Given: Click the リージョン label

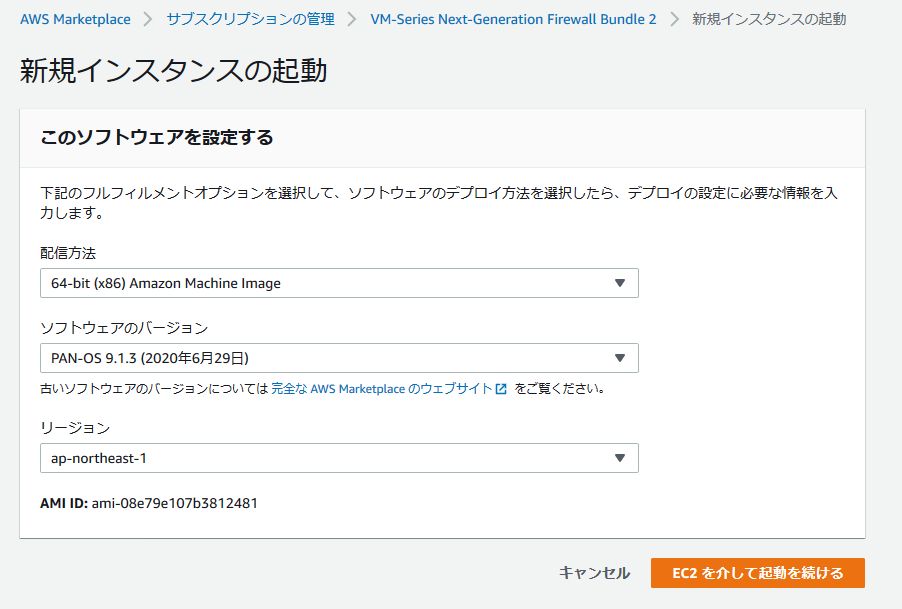Looking at the screenshot, I should (x=75, y=428).
